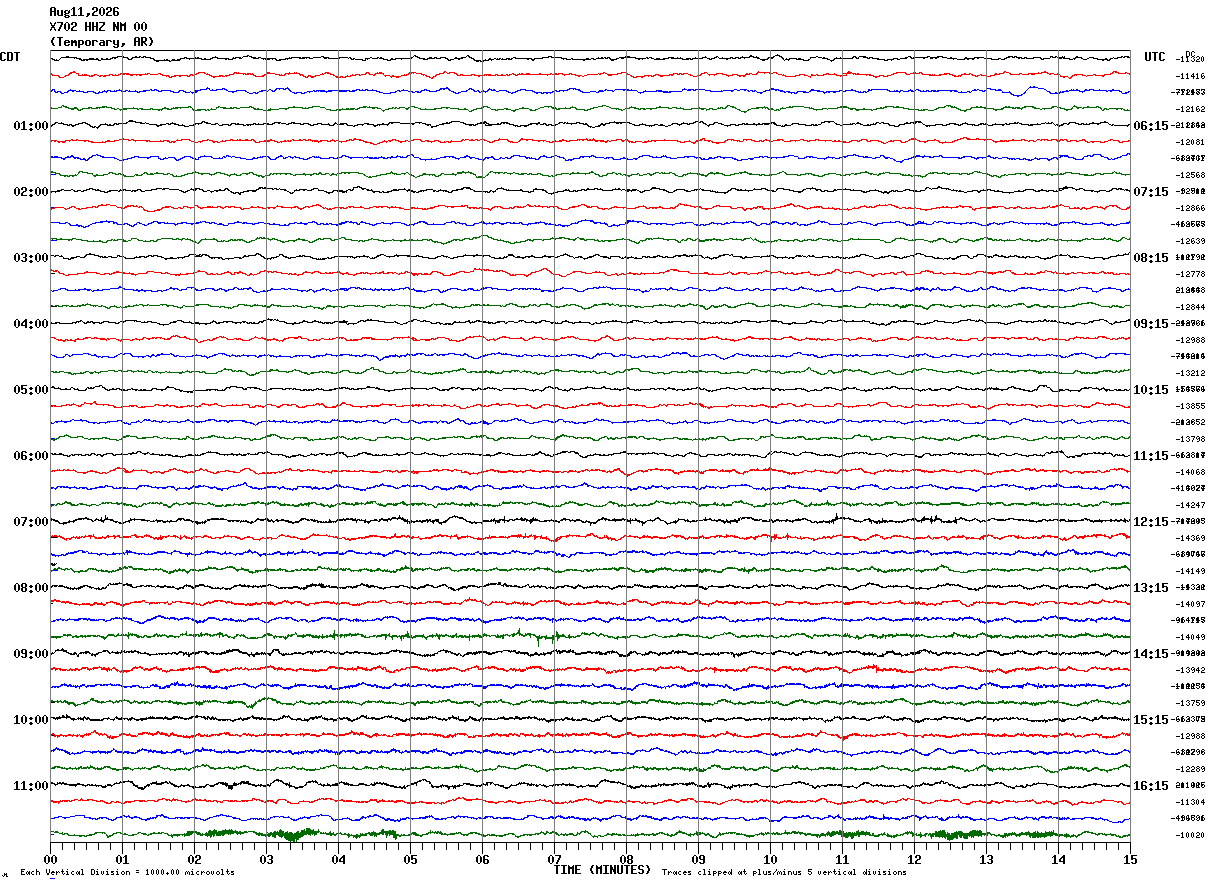Click the 07:00 CDT hour label
The width and height of the screenshot is (1210, 886).
(x=30, y=522)
